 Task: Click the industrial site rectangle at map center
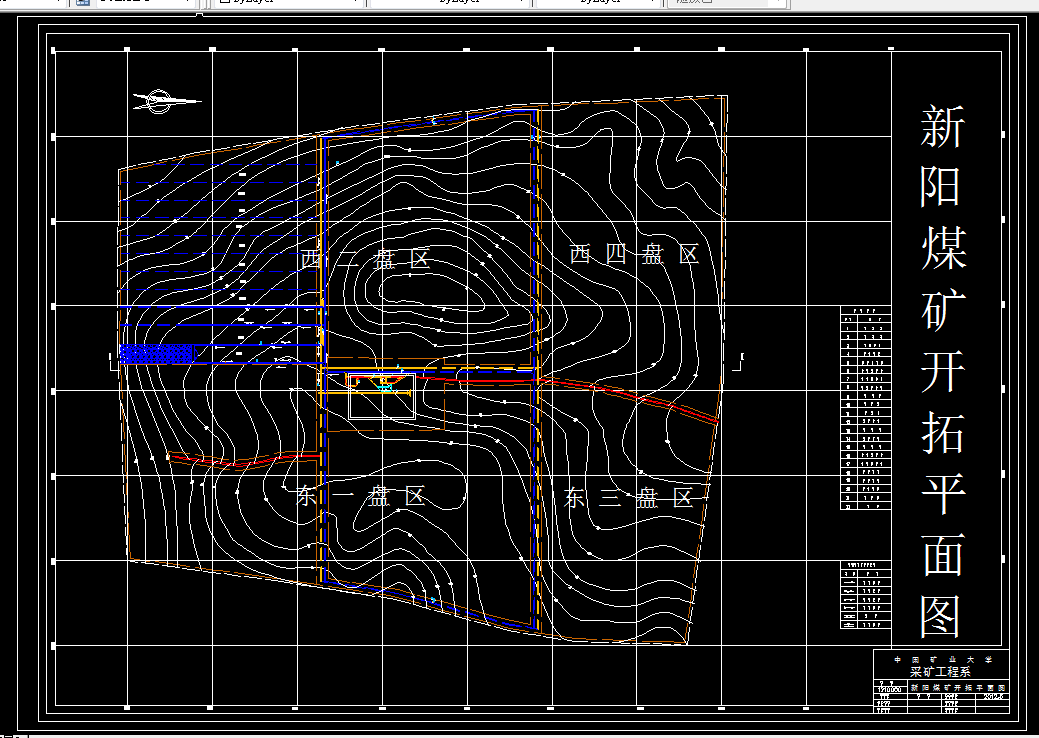tap(383, 395)
